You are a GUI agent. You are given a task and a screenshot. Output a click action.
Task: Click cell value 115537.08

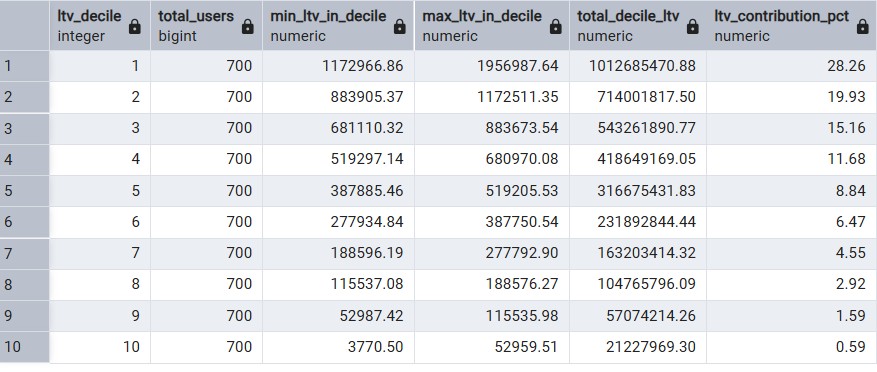coord(367,285)
